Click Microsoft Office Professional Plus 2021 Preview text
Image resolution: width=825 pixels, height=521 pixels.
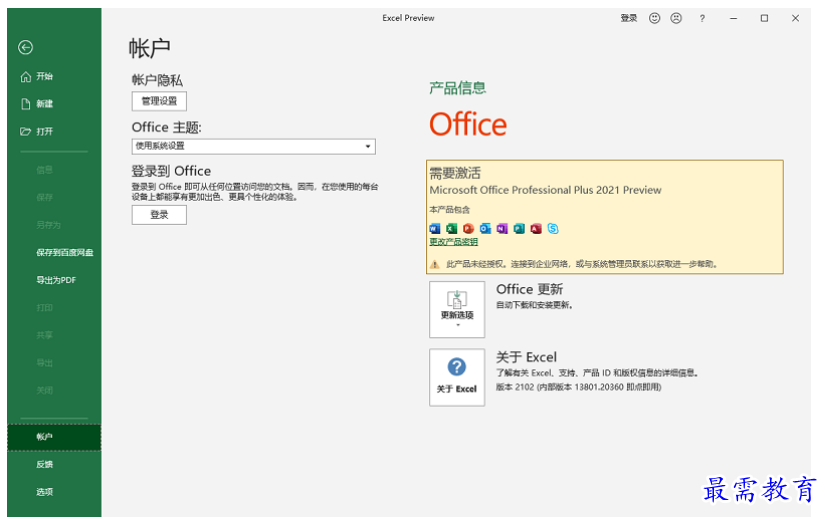[x=545, y=190]
